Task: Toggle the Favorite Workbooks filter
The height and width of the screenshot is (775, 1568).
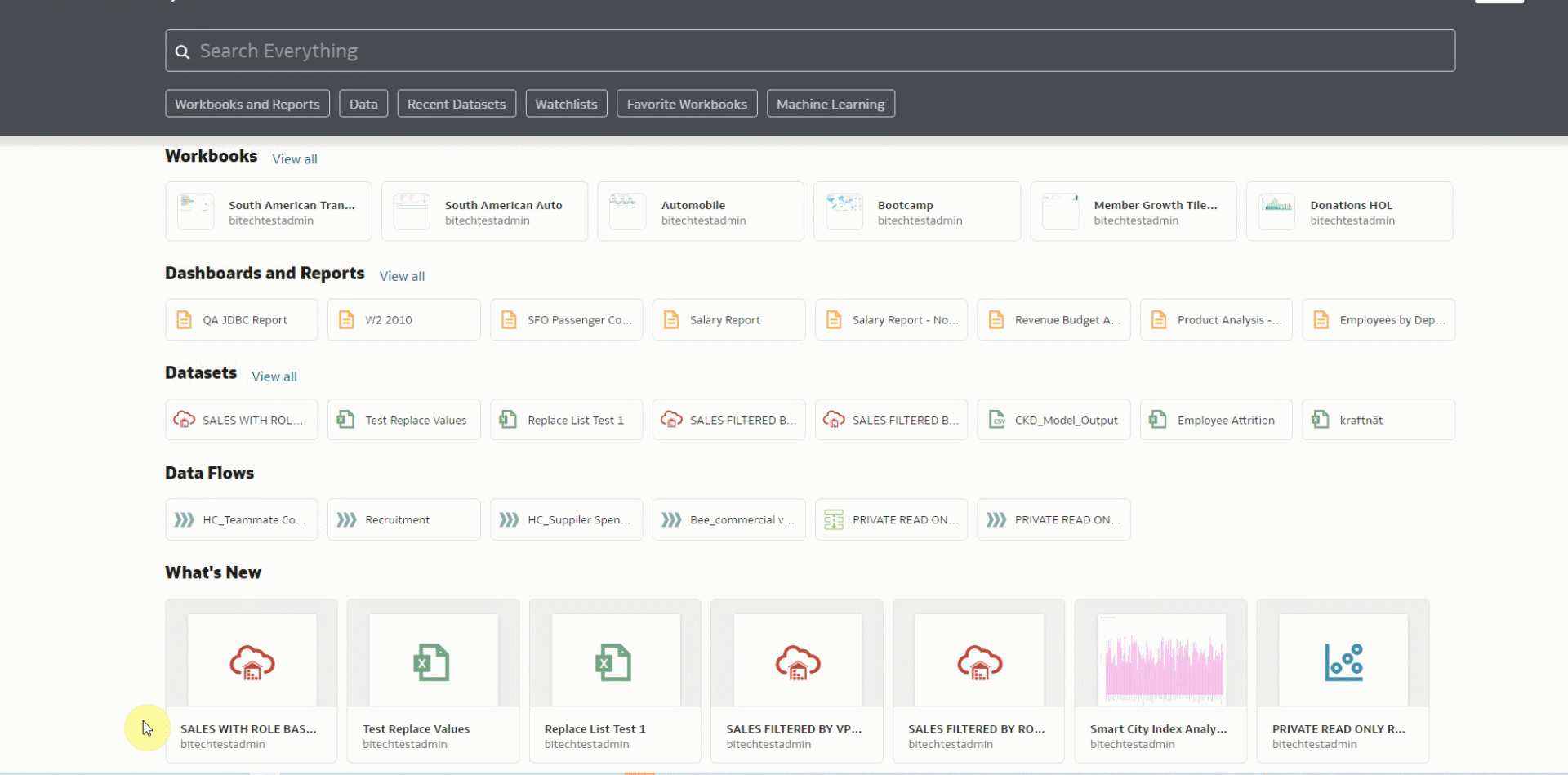Action: click(687, 104)
